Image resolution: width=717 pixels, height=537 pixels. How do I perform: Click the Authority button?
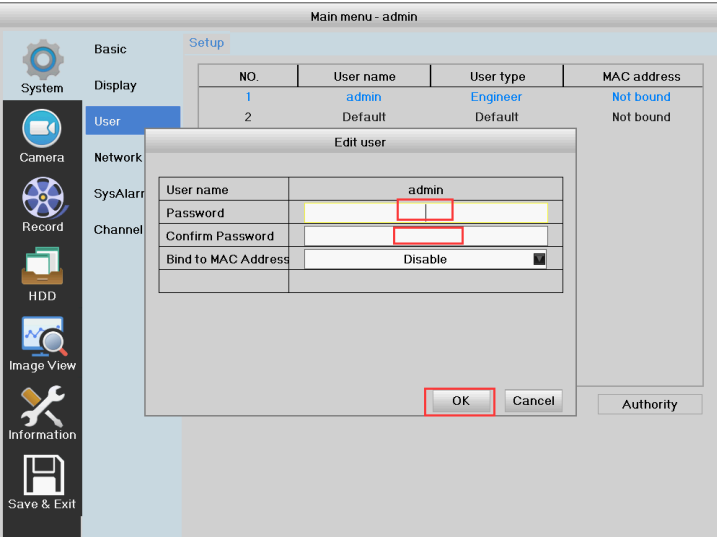[650, 404]
